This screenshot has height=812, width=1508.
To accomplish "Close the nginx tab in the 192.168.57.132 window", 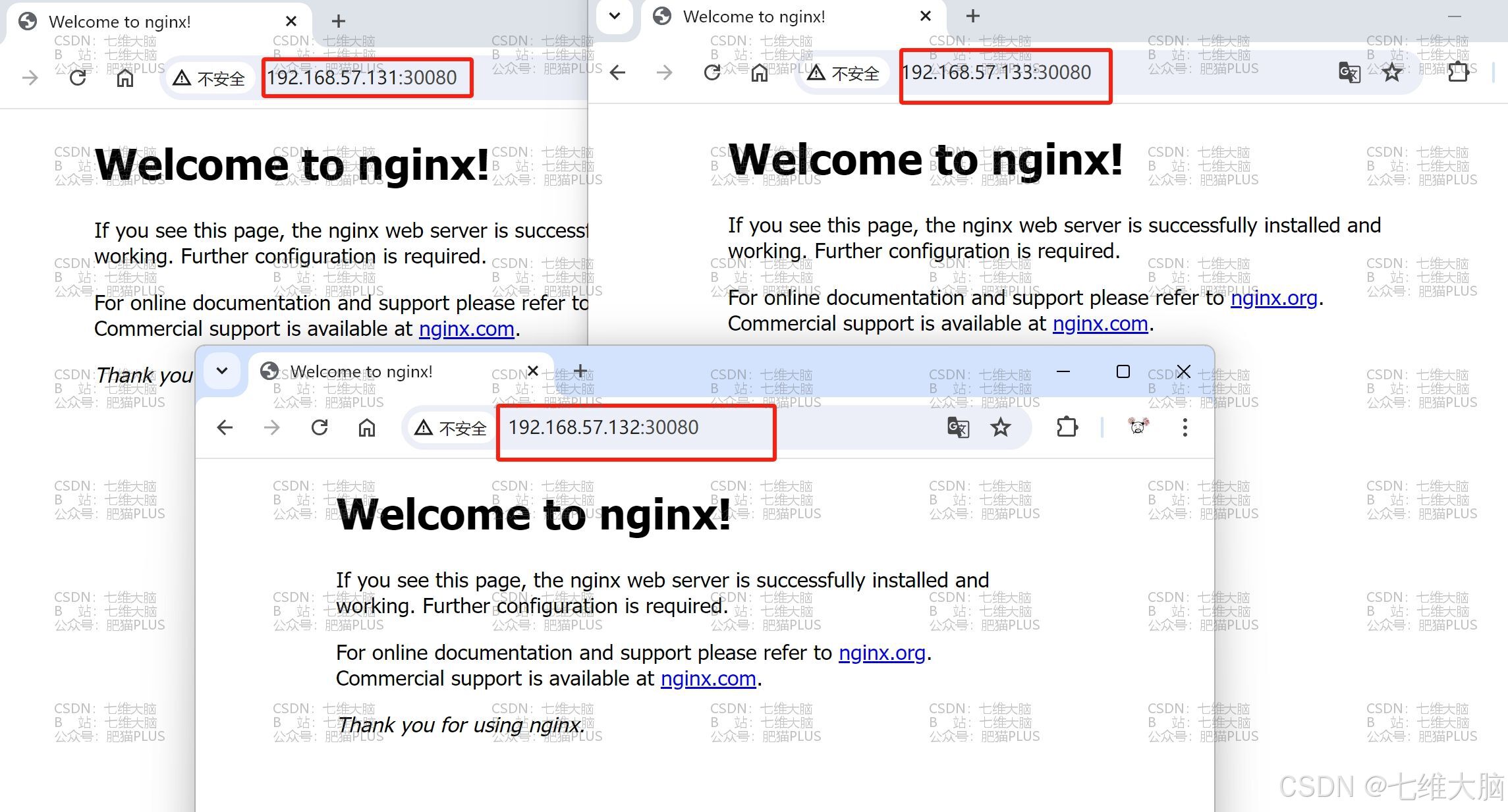I will (x=533, y=371).
